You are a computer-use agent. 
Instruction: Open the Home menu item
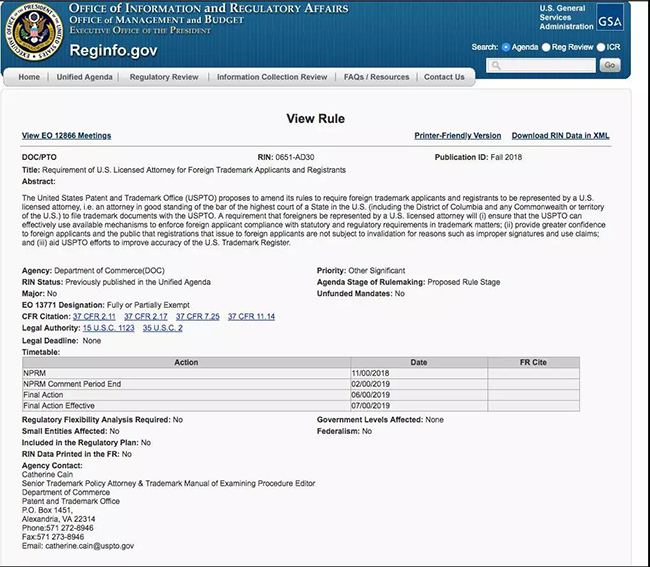point(29,77)
